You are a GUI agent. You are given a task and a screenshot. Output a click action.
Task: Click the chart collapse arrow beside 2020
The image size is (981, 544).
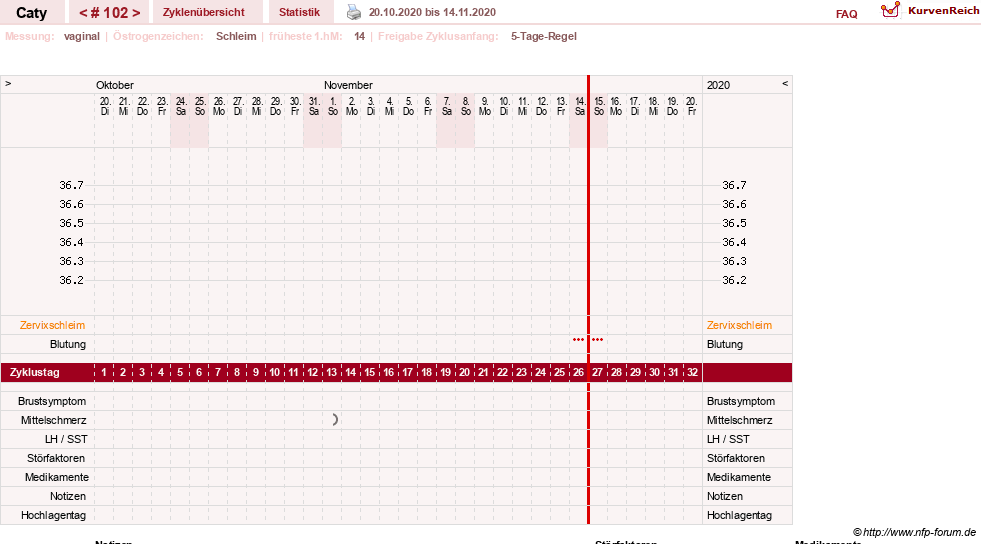(x=785, y=83)
